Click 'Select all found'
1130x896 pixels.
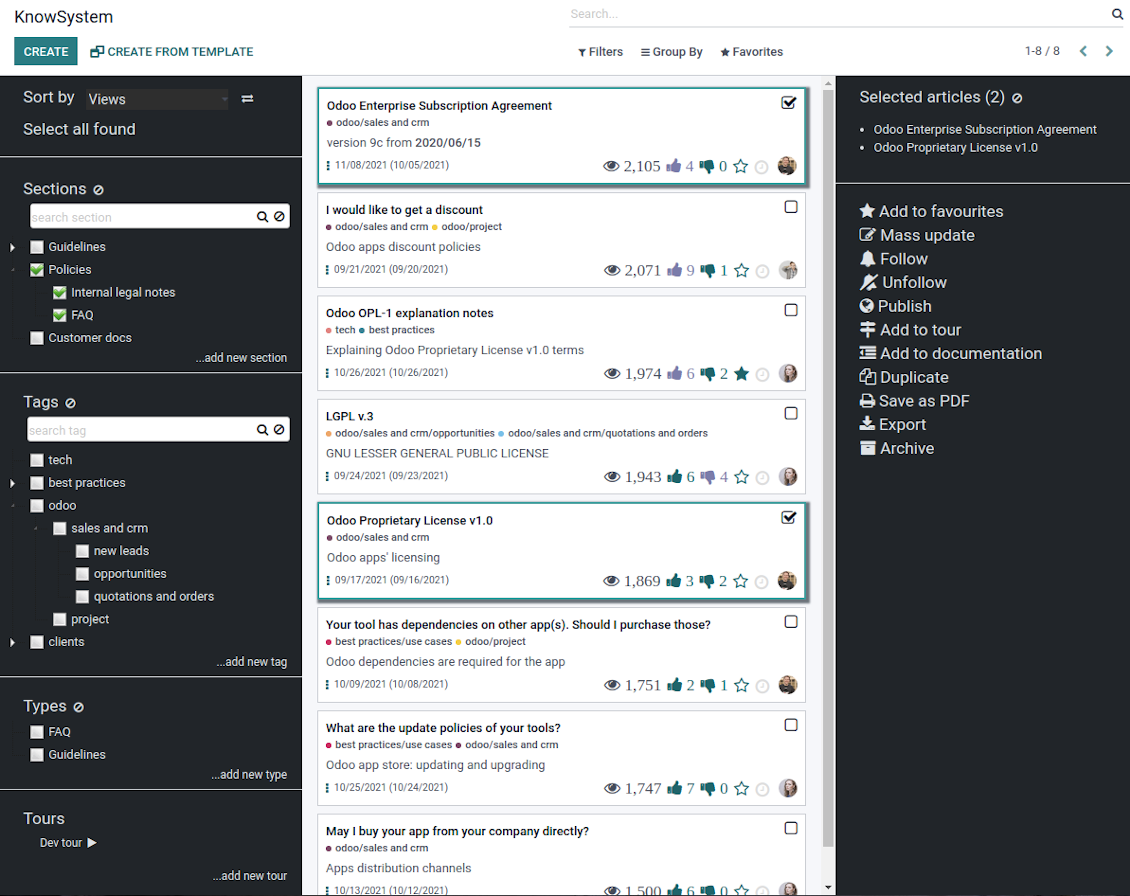coord(79,129)
